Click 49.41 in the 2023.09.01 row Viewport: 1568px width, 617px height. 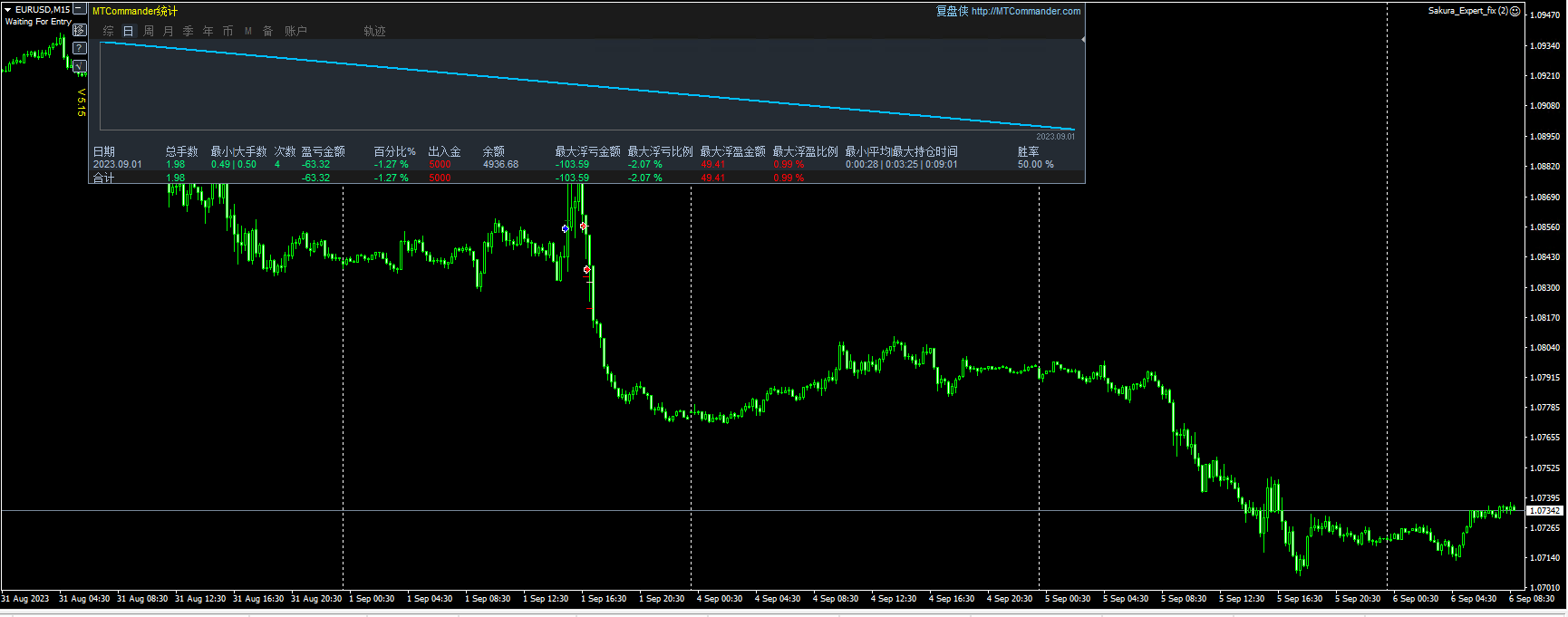pyautogui.click(x=713, y=165)
